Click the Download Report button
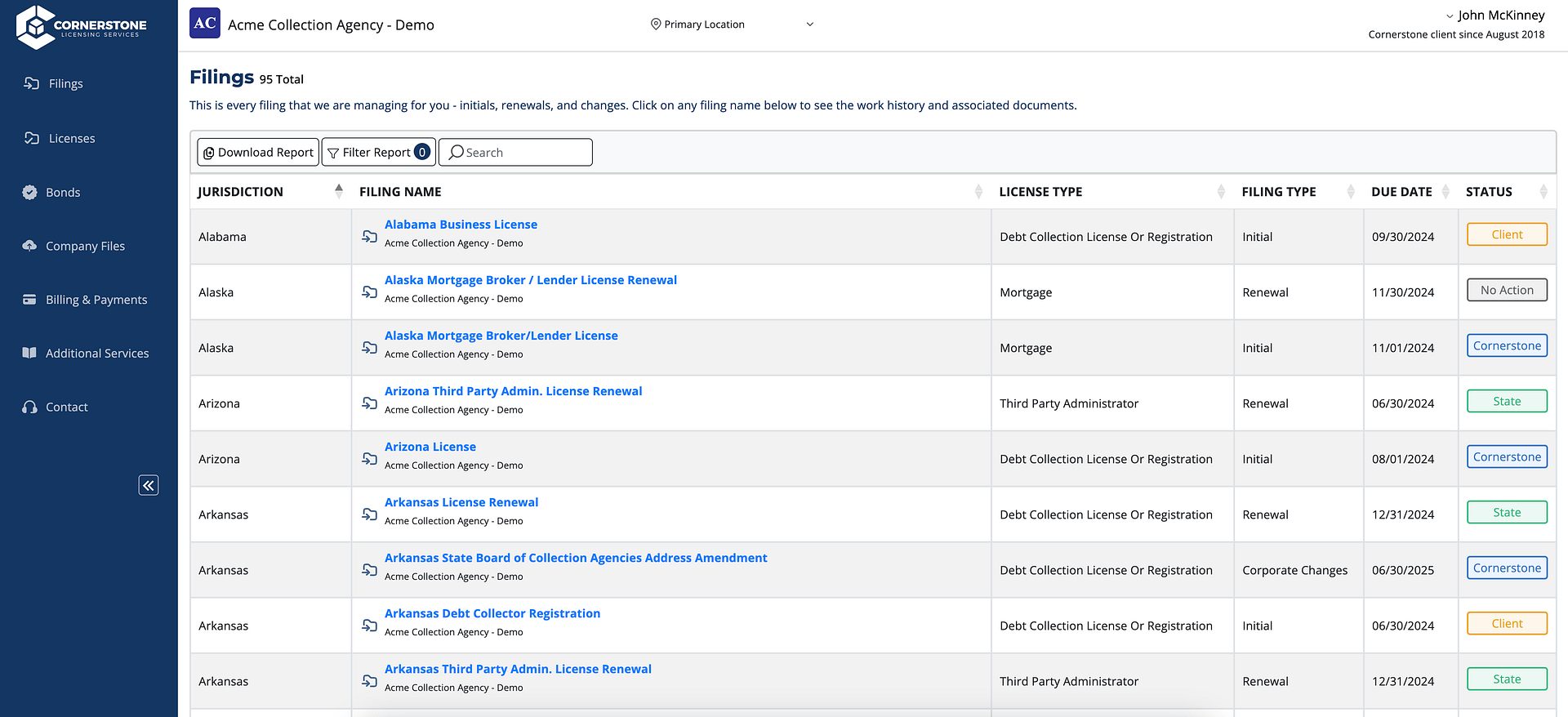This screenshot has height=717, width=1568. pos(258,152)
